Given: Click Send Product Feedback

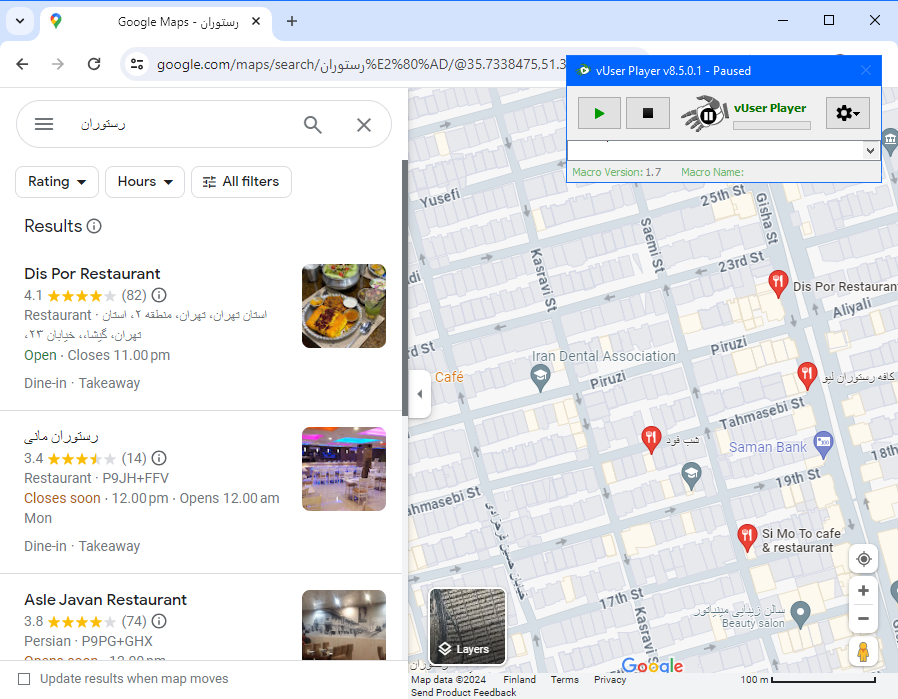Looking at the screenshot, I should 463,693.
